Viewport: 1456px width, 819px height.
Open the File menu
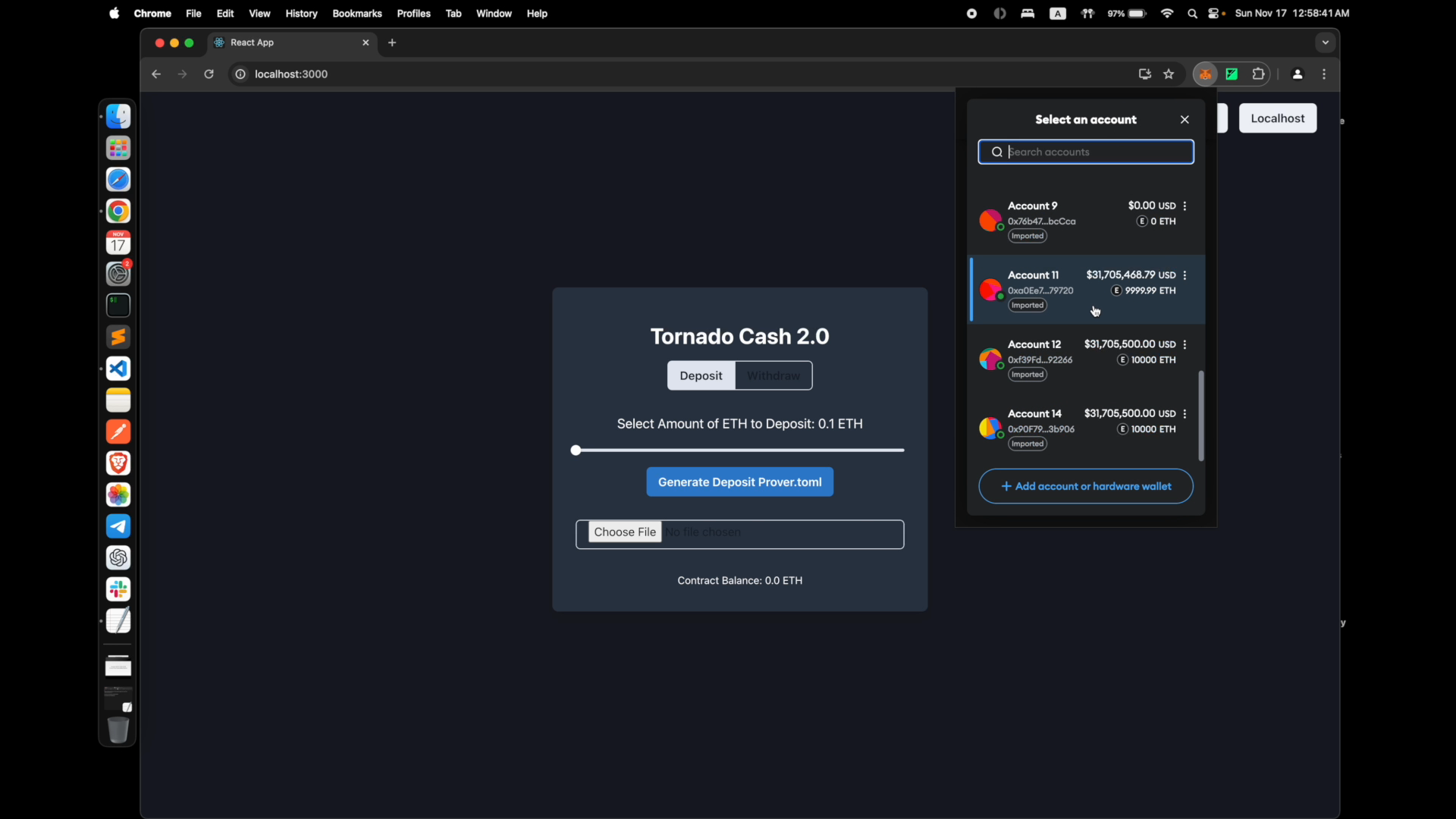[193, 13]
